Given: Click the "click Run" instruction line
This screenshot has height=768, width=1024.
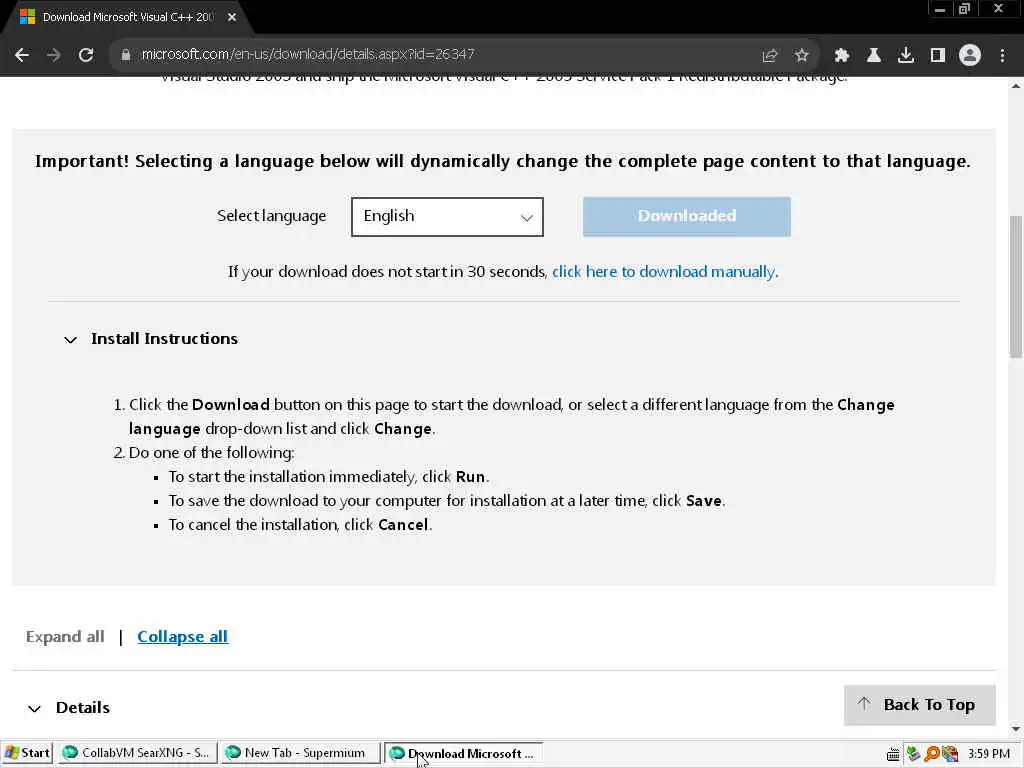Looking at the screenshot, I should point(328,477).
